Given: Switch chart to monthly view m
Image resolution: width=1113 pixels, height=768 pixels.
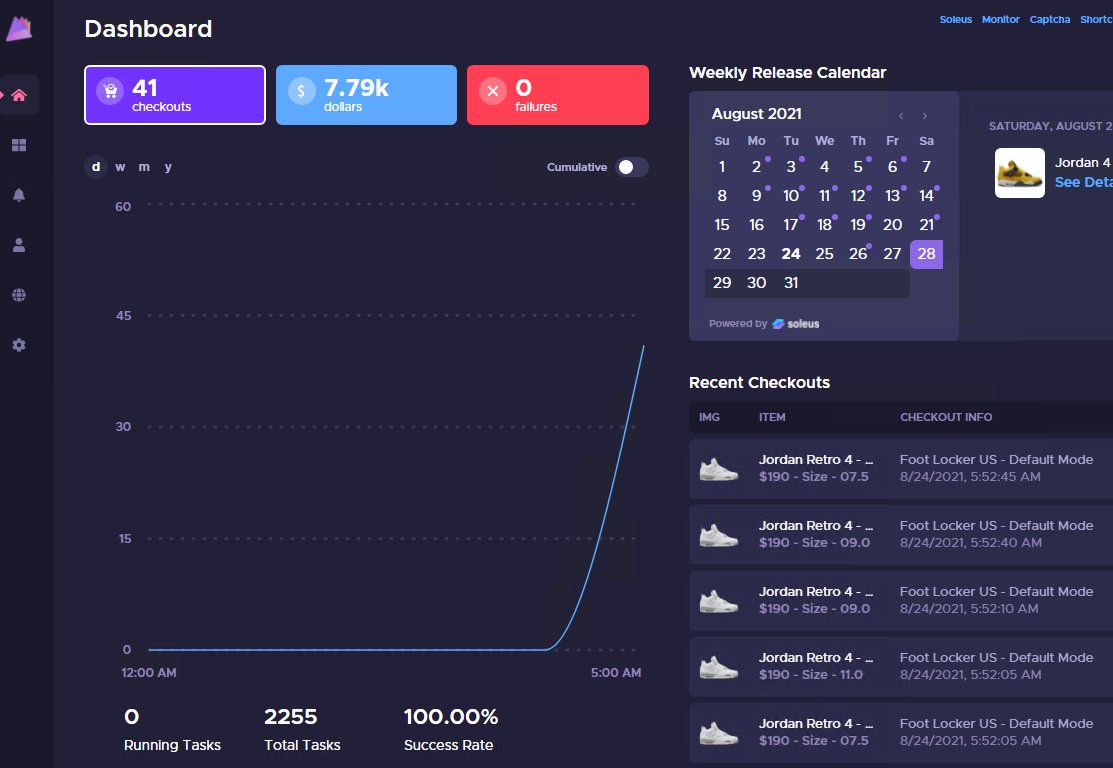Looking at the screenshot, I should tap(144, 167).
